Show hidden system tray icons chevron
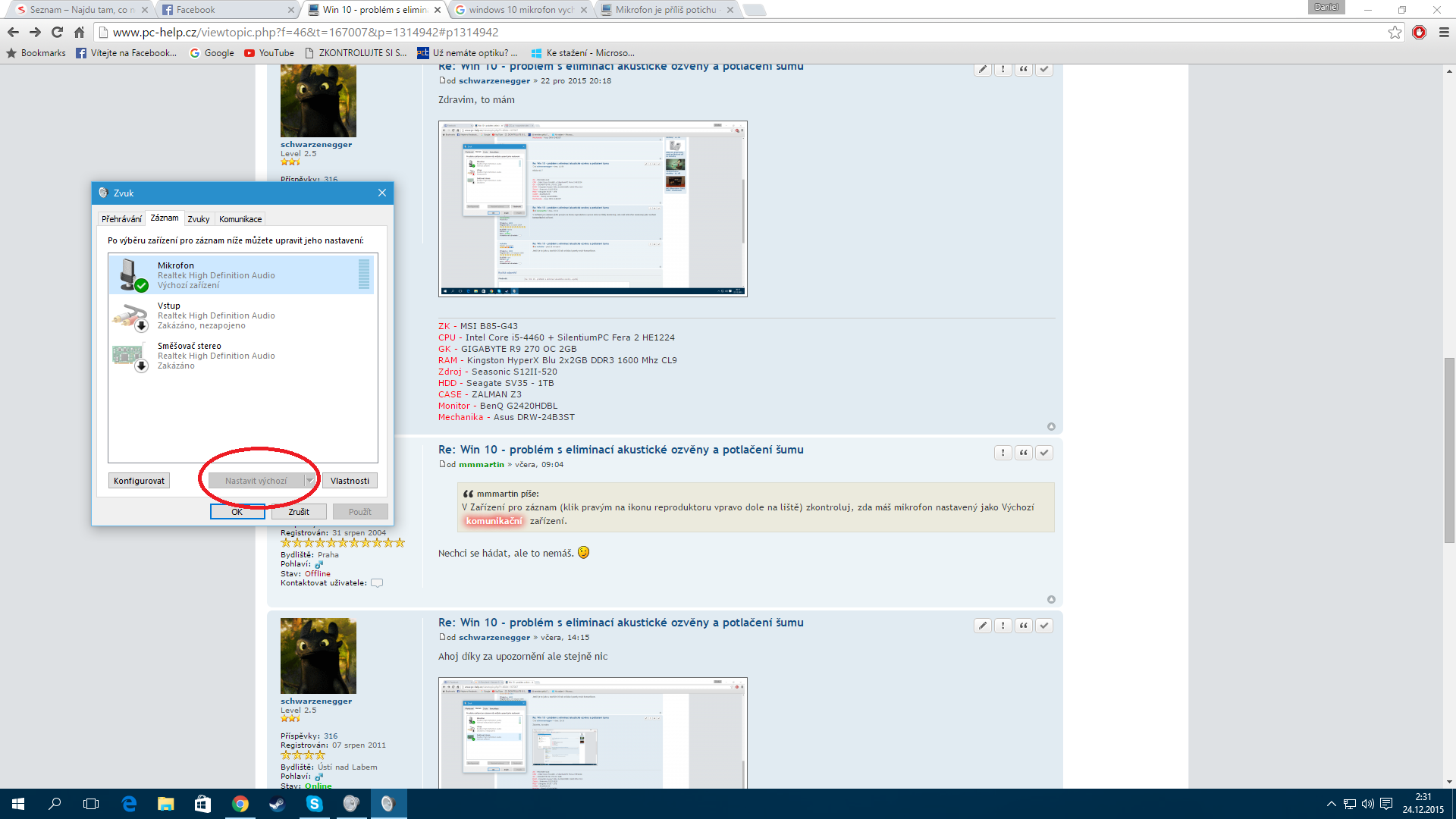 tap(1331, 804)
